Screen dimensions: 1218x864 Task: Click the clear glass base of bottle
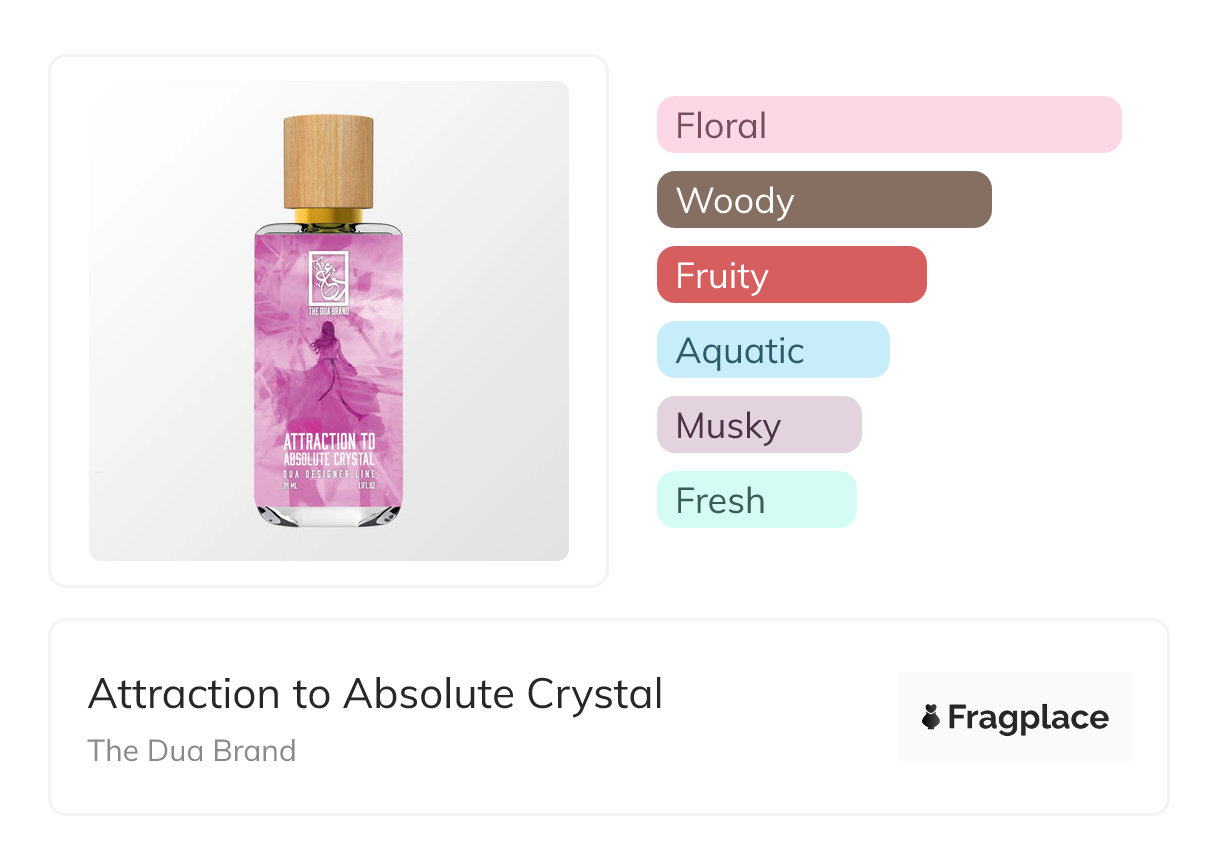click(x=328, y=514)
